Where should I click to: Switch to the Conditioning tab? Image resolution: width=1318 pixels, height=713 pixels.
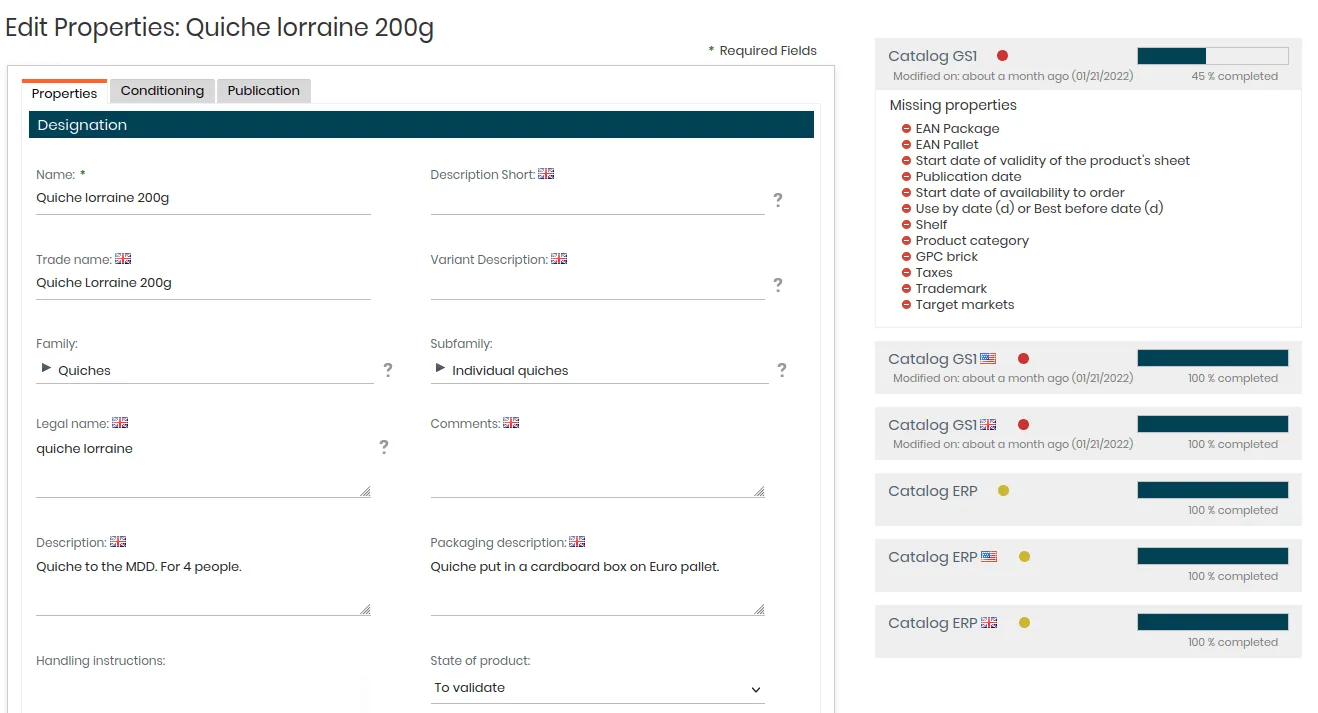coord(162,91)
